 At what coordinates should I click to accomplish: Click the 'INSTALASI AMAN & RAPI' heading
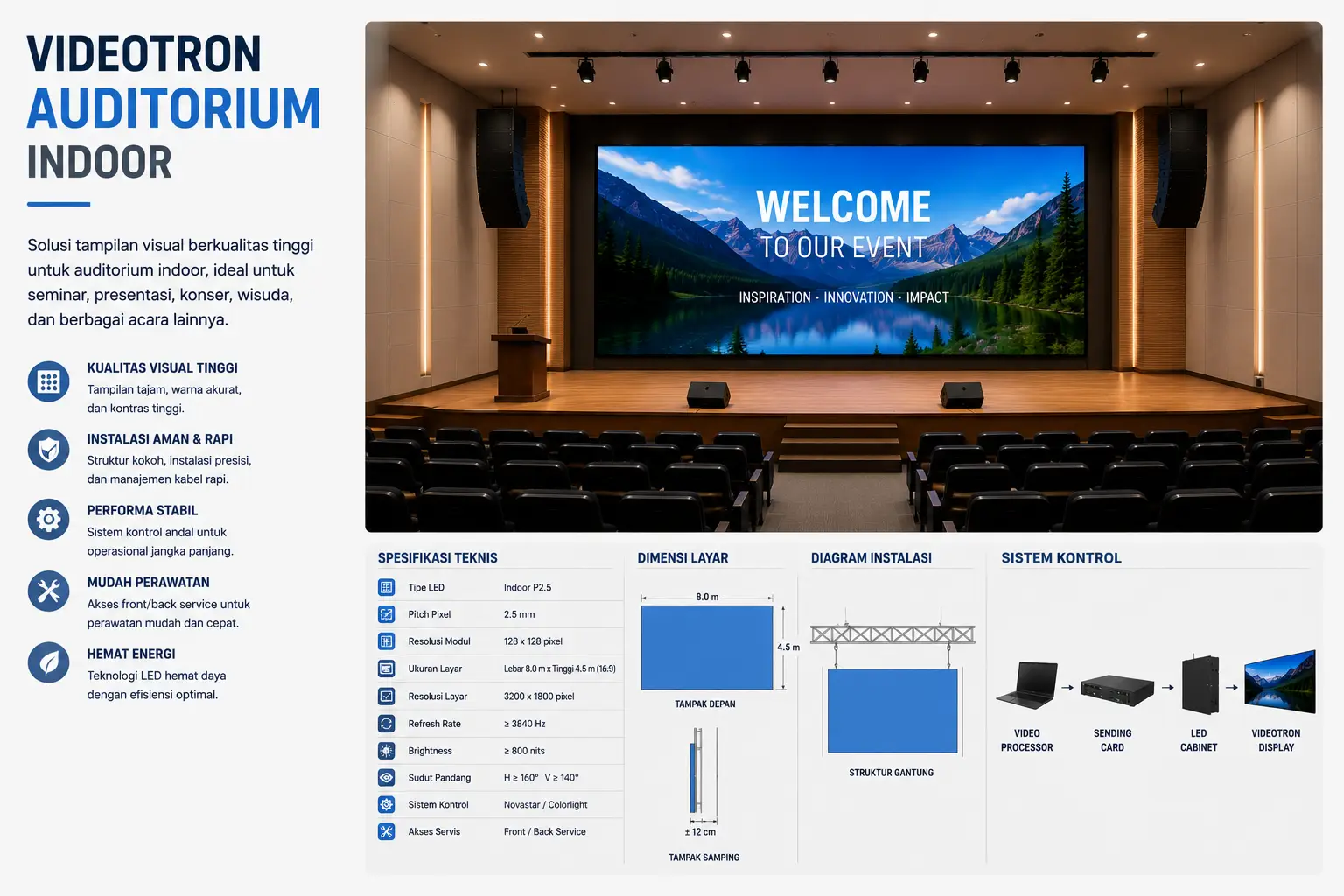click(160, 439)
